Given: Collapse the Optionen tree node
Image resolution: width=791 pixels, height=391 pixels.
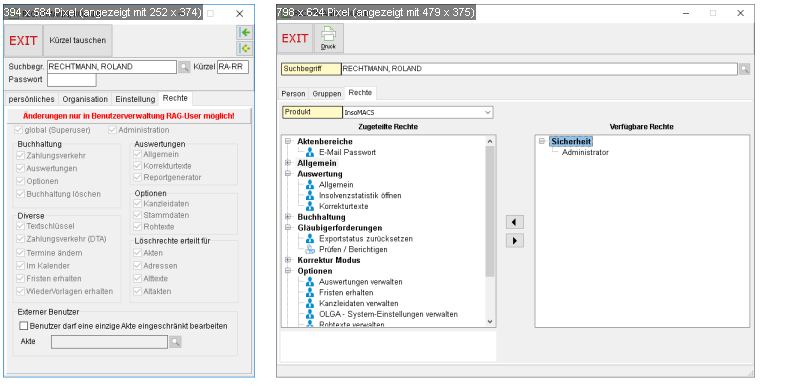Looking at the screenshot, I should tap(288, 271).
